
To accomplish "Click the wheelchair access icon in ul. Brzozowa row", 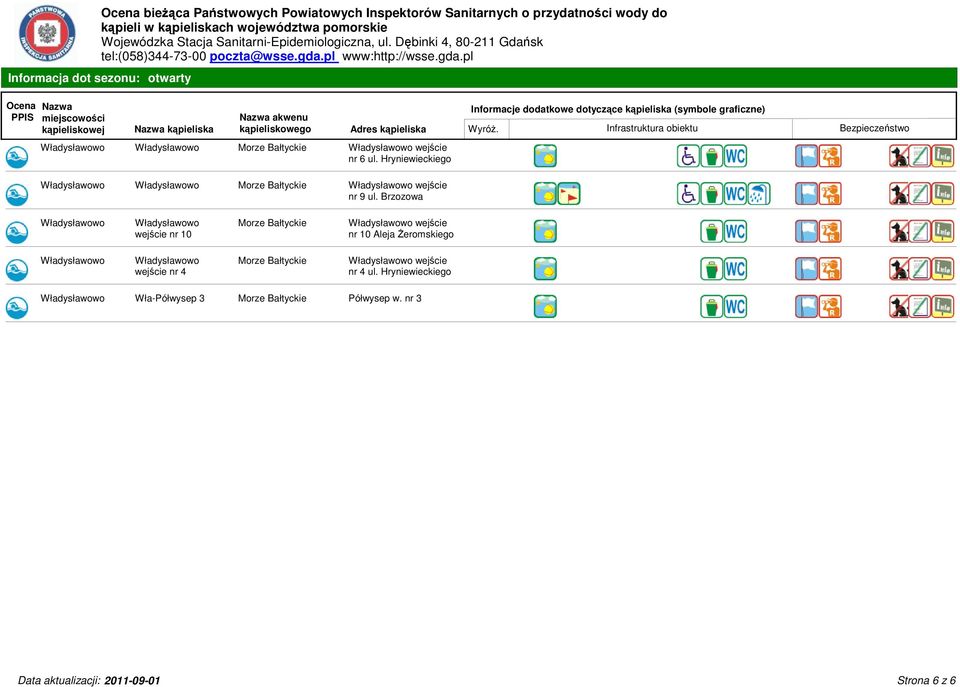I will click(x=688, y=194).
